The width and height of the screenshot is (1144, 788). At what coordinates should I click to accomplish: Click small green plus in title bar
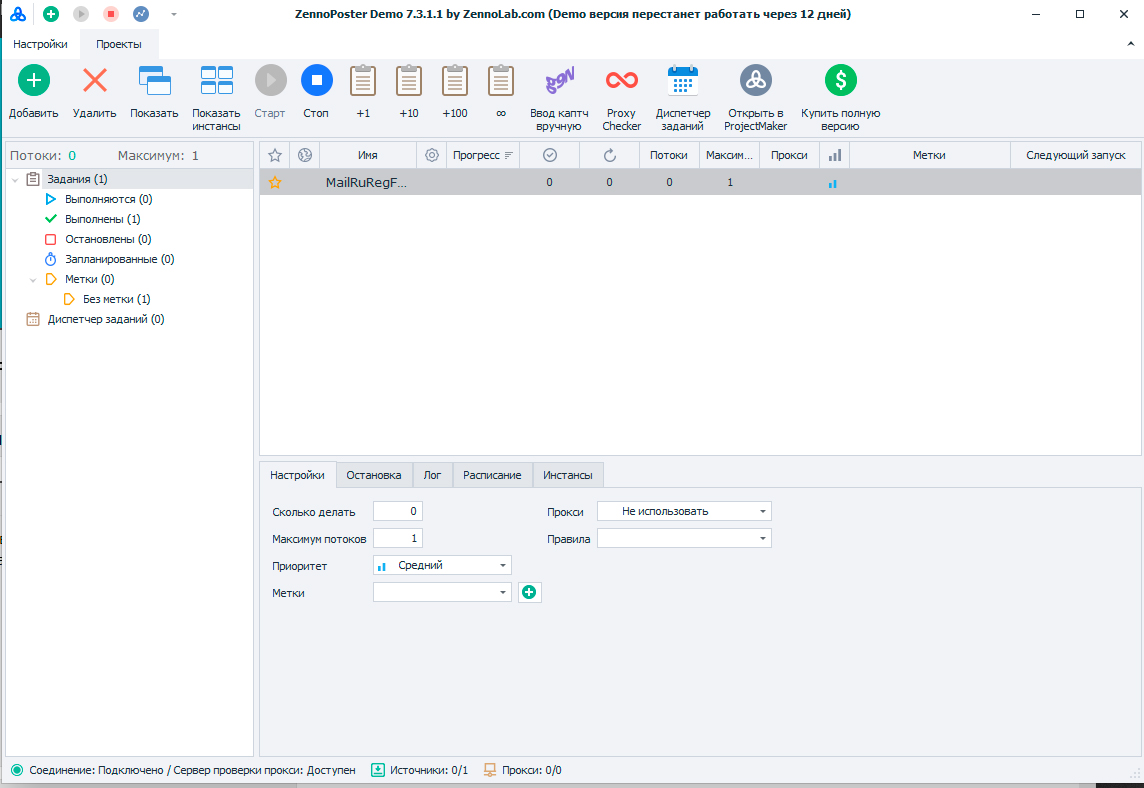tap(51, 14)
